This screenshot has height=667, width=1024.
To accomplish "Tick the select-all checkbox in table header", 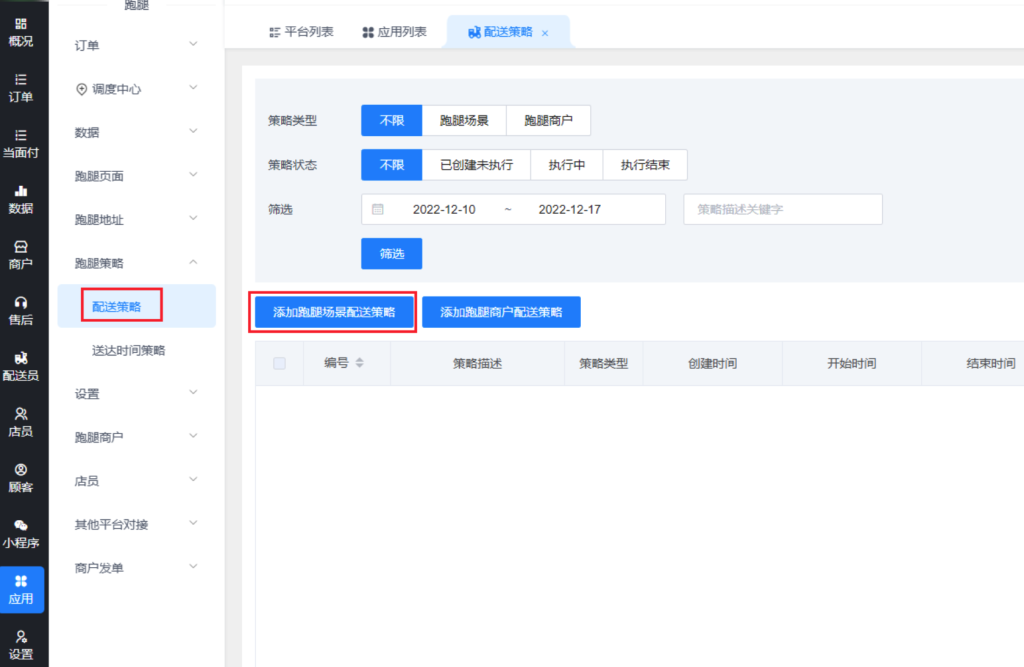I will point(279,363).
